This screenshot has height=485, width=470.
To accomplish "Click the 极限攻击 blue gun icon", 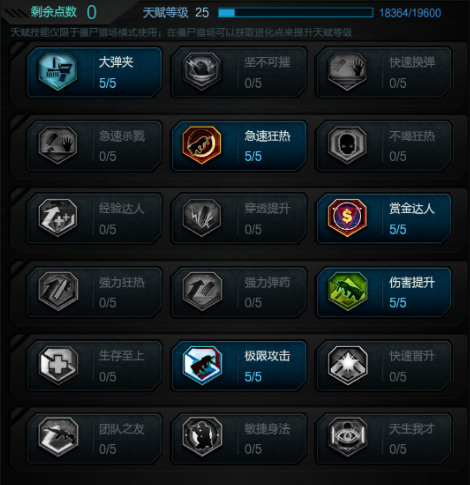I will (x=202, y=365).
